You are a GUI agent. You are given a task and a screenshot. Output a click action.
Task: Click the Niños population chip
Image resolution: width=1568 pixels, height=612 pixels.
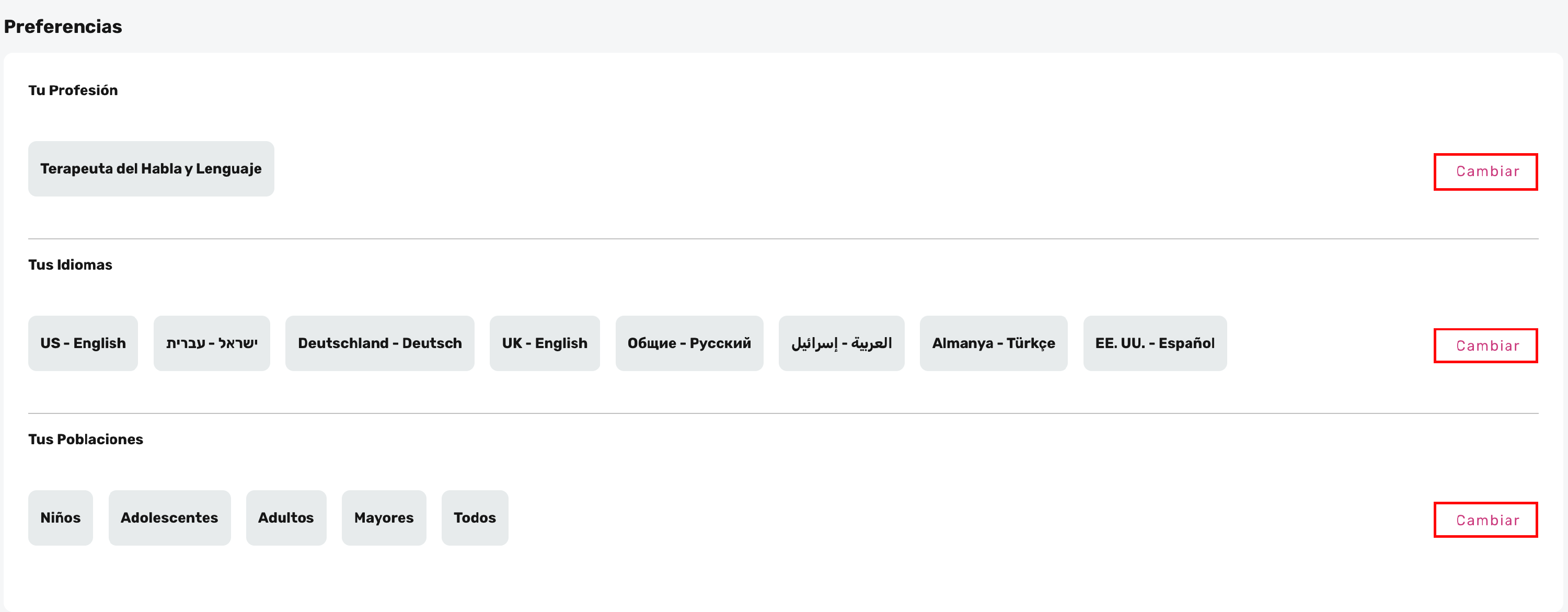click(x=60, y=517)
